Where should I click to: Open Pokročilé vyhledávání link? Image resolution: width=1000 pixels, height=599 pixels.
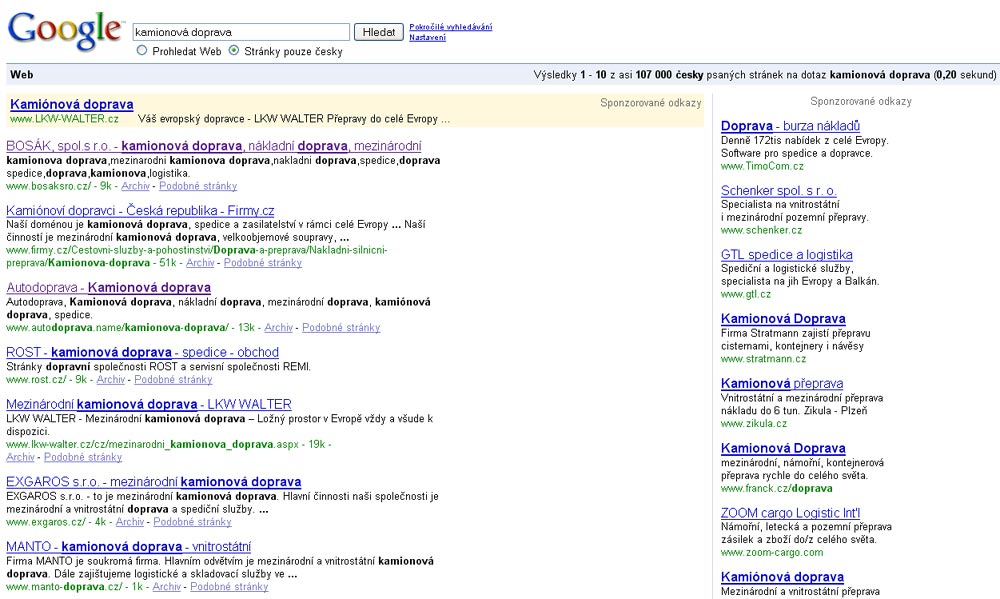point(450,27)
